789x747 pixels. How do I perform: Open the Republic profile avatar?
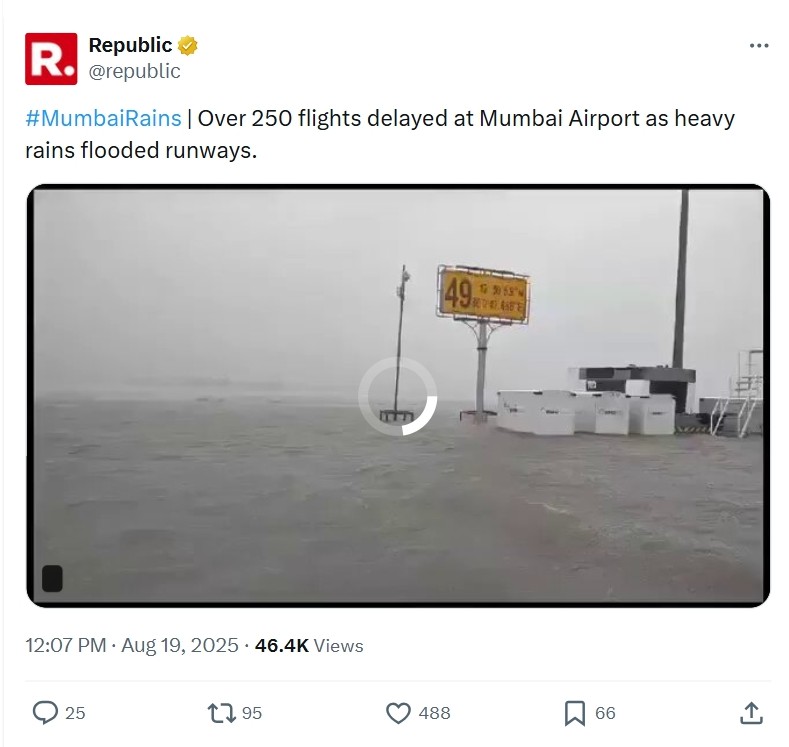tap(51, 59)
